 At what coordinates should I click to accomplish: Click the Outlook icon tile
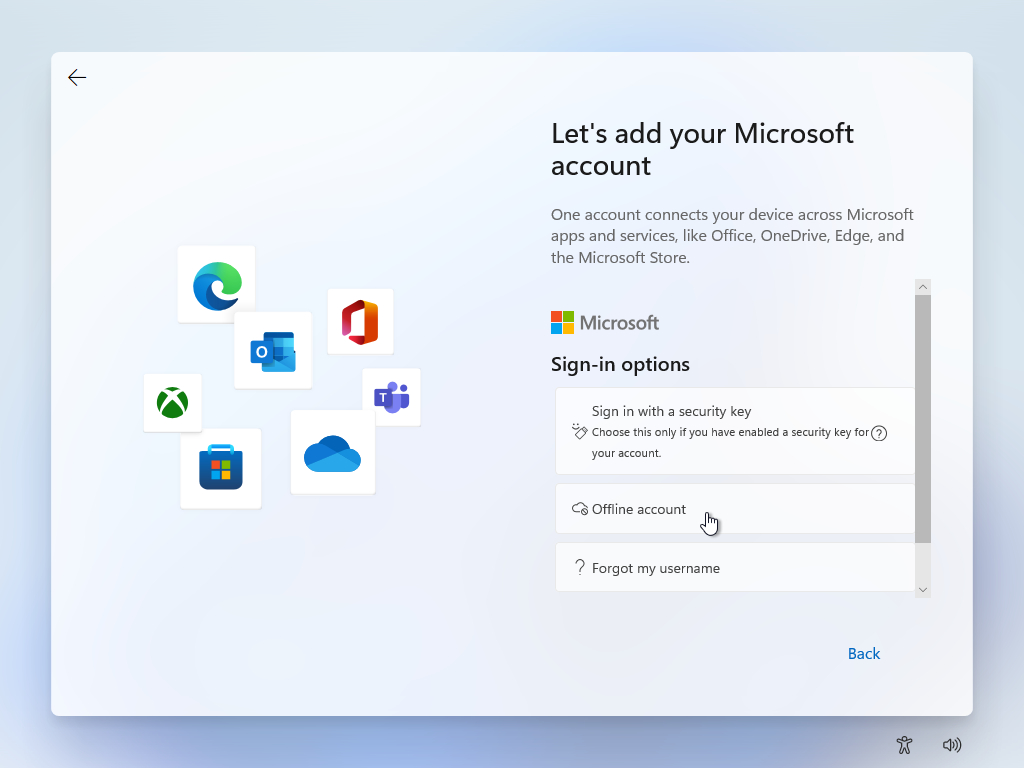click(x=273, y=351)
